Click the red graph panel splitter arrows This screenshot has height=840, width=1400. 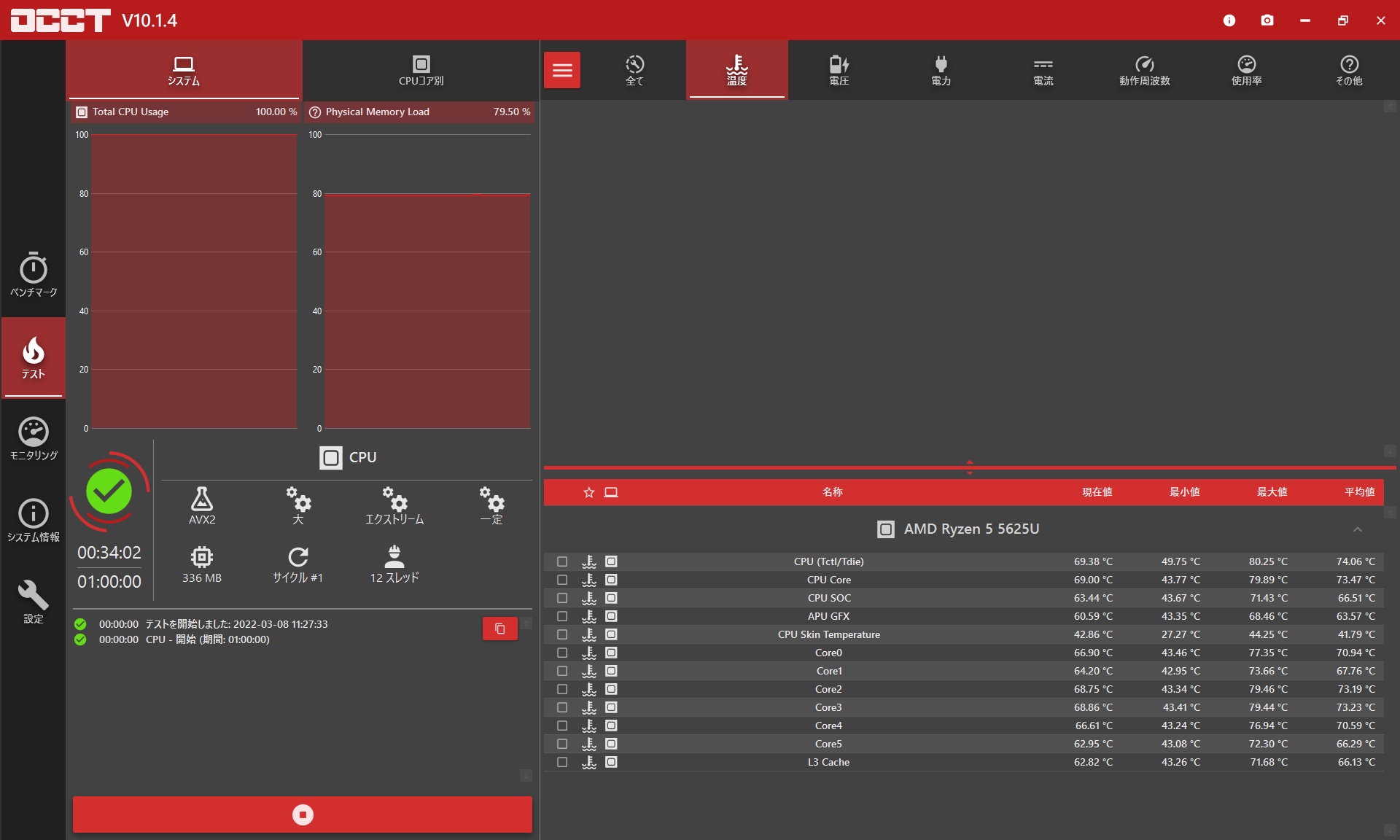pyautogui.click(x=969, y=467)
